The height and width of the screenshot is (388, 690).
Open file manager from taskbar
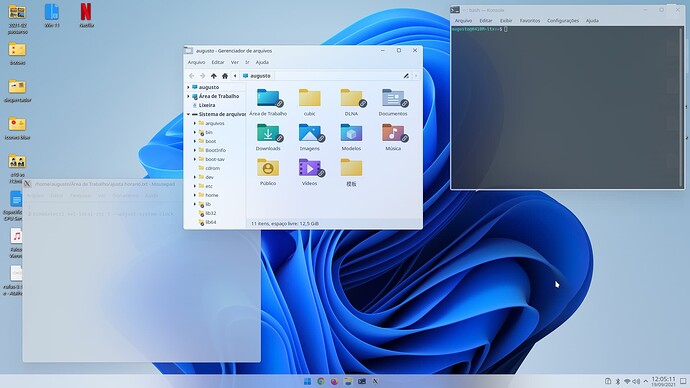(348, 381)
